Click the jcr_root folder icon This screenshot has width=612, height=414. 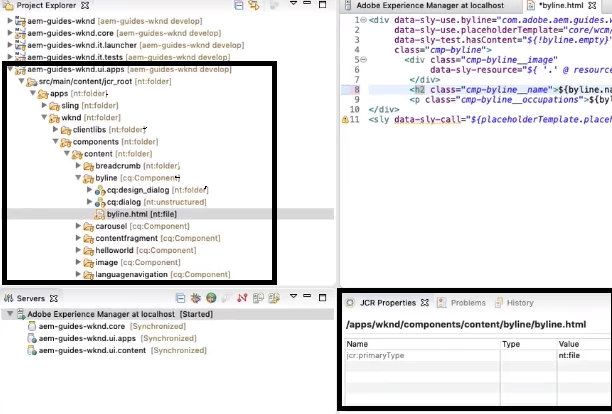[31, 82]
